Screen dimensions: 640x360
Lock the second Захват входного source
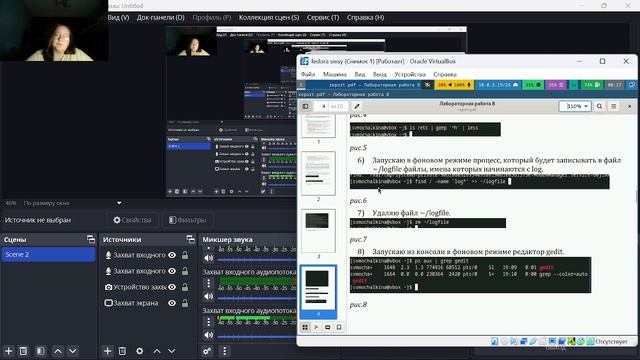[185, 271]
